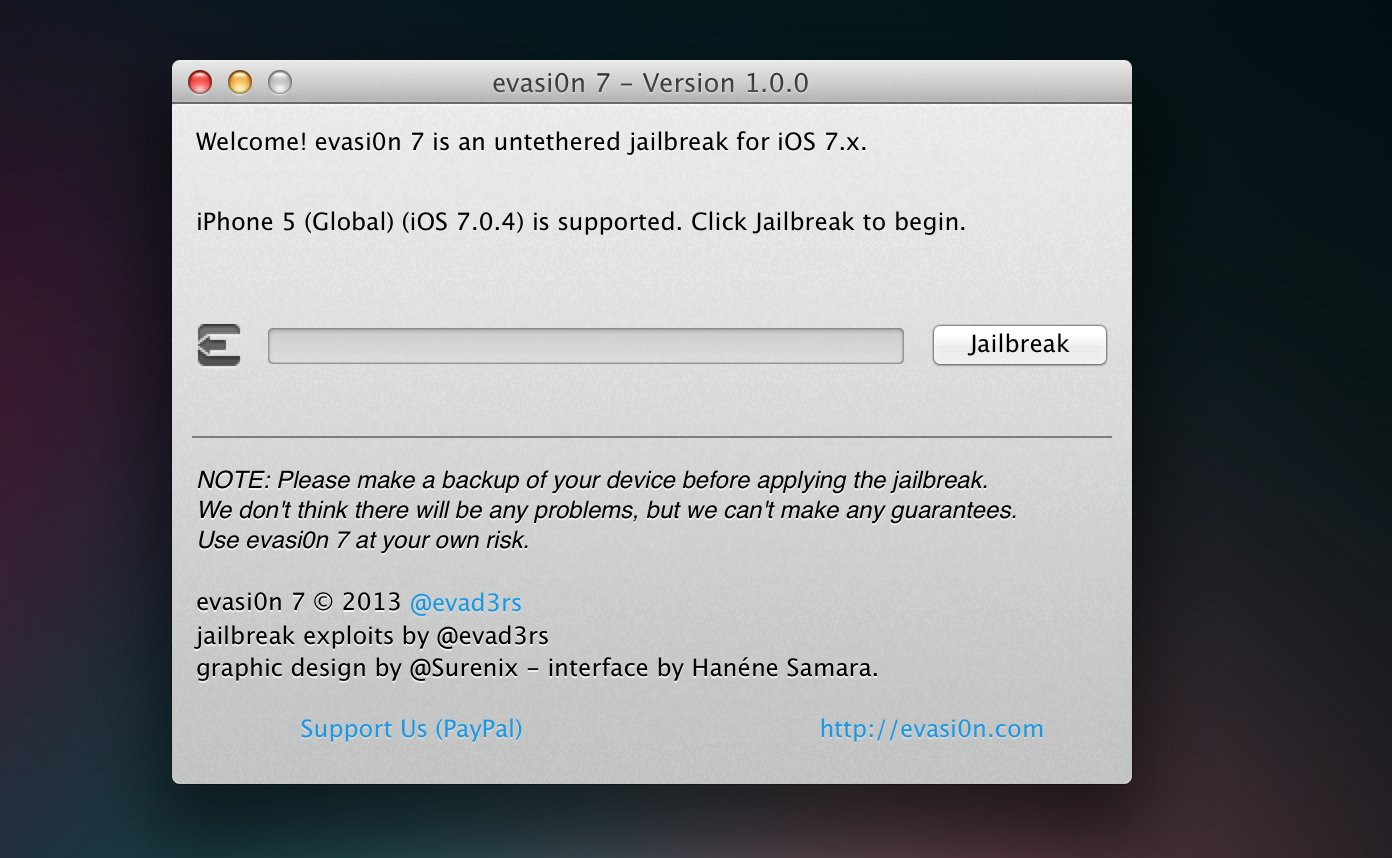Close the evasi0n 7 window
This screenshot has height=858, width=1392.
pyautogui.click(x=200, y=82)
